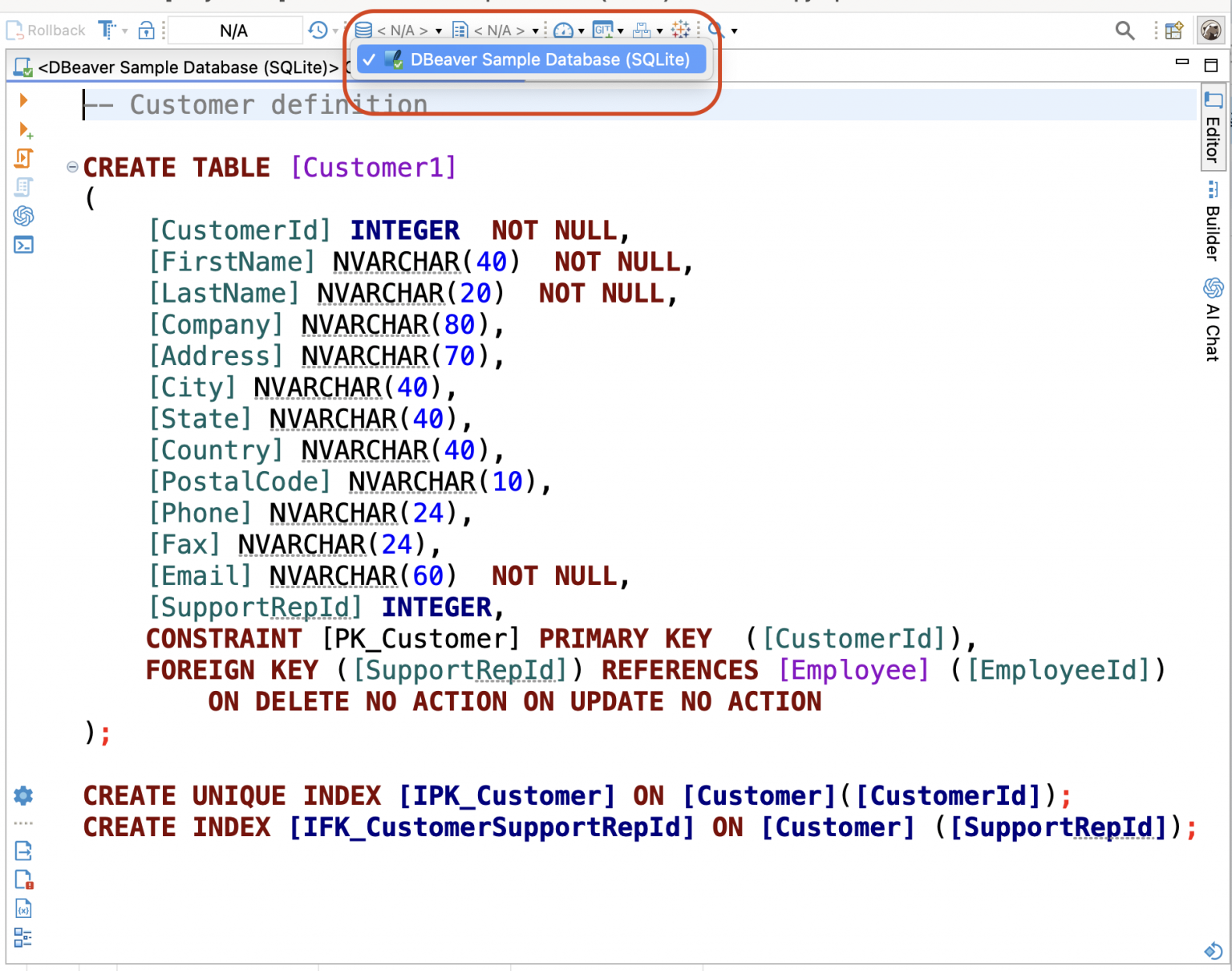Screen dimensions: 1232x971
Task: Open the open-perspective icon in top right
Action: click(1174, 30)
